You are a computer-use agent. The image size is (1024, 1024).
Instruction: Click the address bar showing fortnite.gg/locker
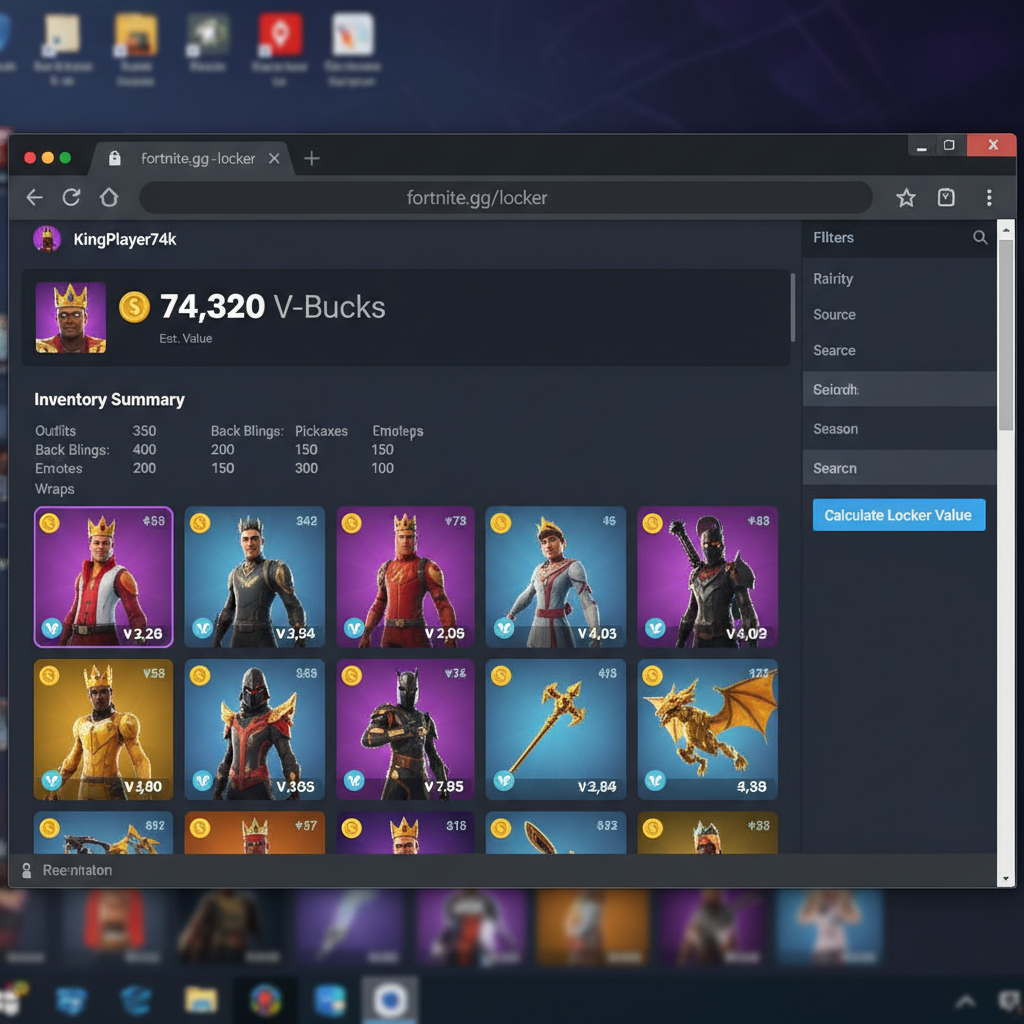pyautogui.click(x=505, y=197)
